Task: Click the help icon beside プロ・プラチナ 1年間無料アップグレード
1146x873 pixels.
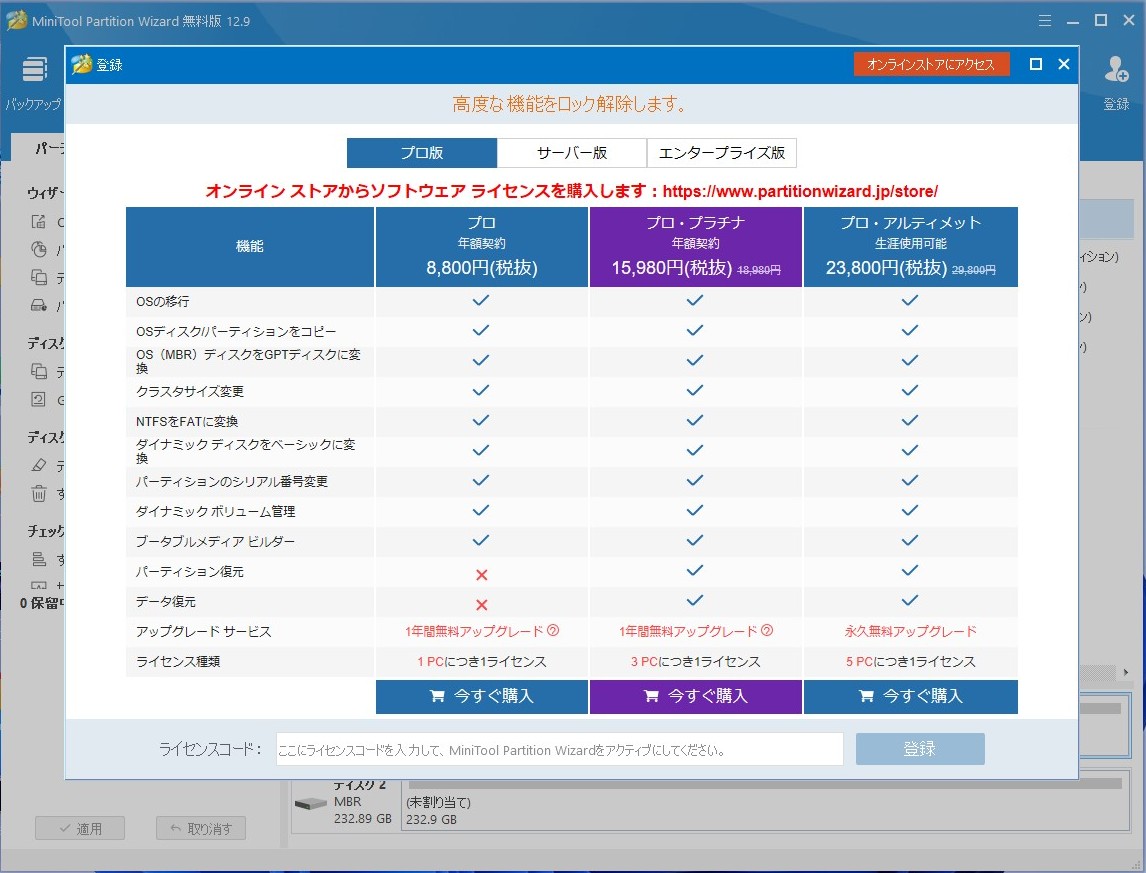Action: 767,631
